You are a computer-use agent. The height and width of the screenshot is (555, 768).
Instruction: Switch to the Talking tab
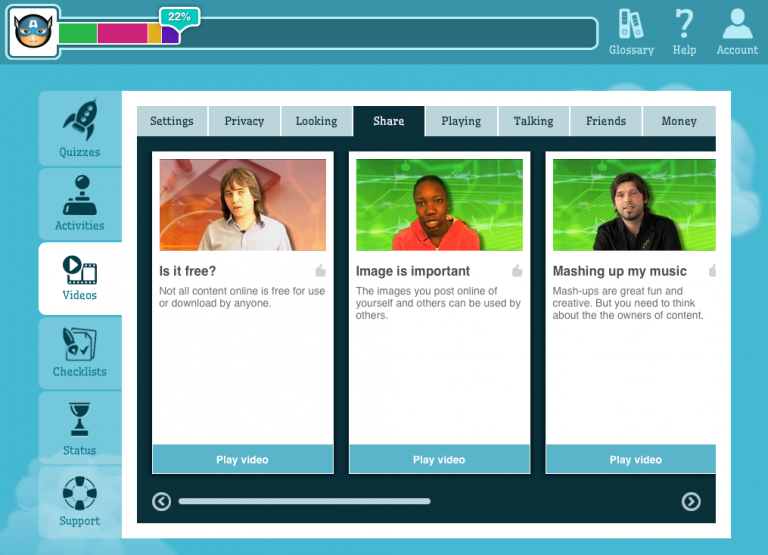(533, 121)
